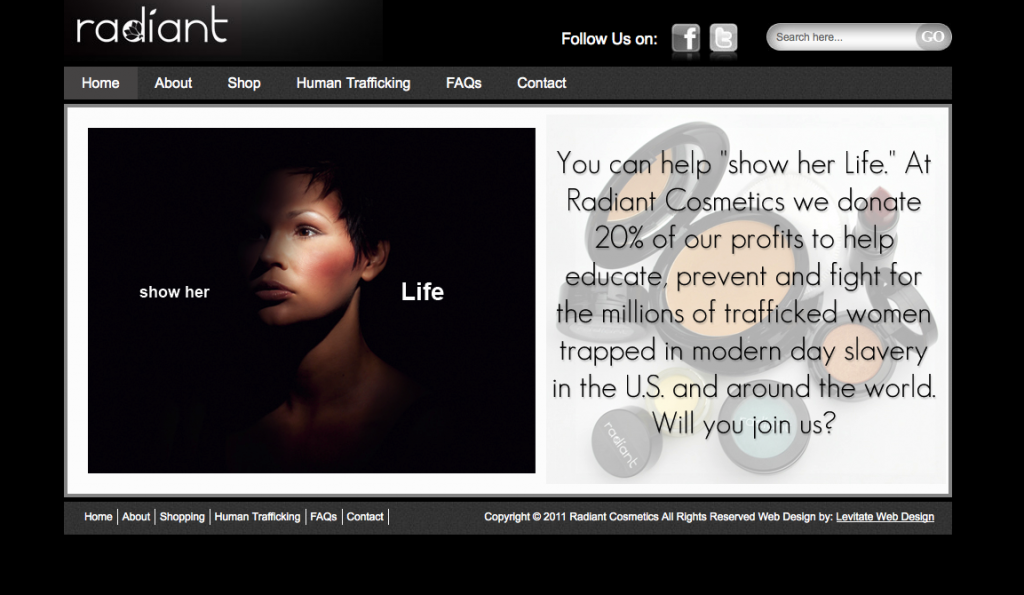This screenshot has width=1024, height=595.
Task: Open Human Trafficking in top navigation
Action: click(353, 83)
